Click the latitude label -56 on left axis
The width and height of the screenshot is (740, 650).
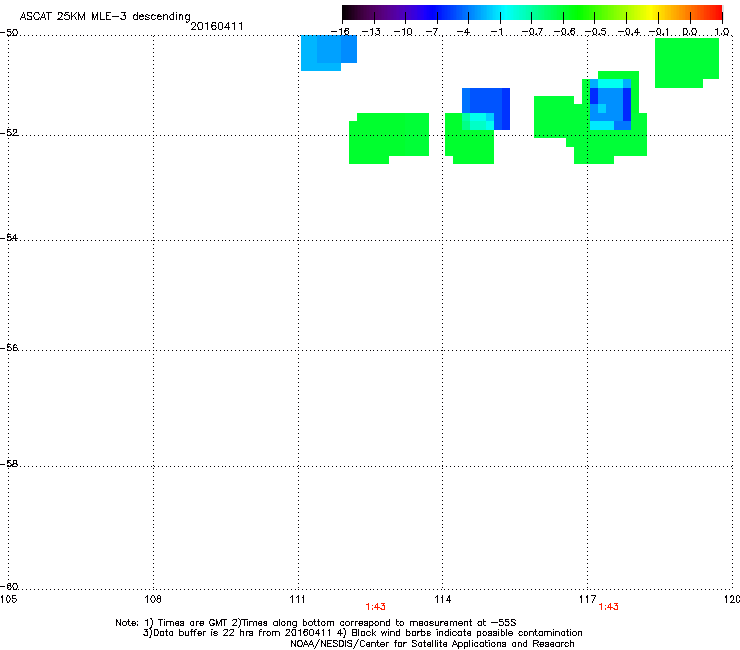pos(9,347)
